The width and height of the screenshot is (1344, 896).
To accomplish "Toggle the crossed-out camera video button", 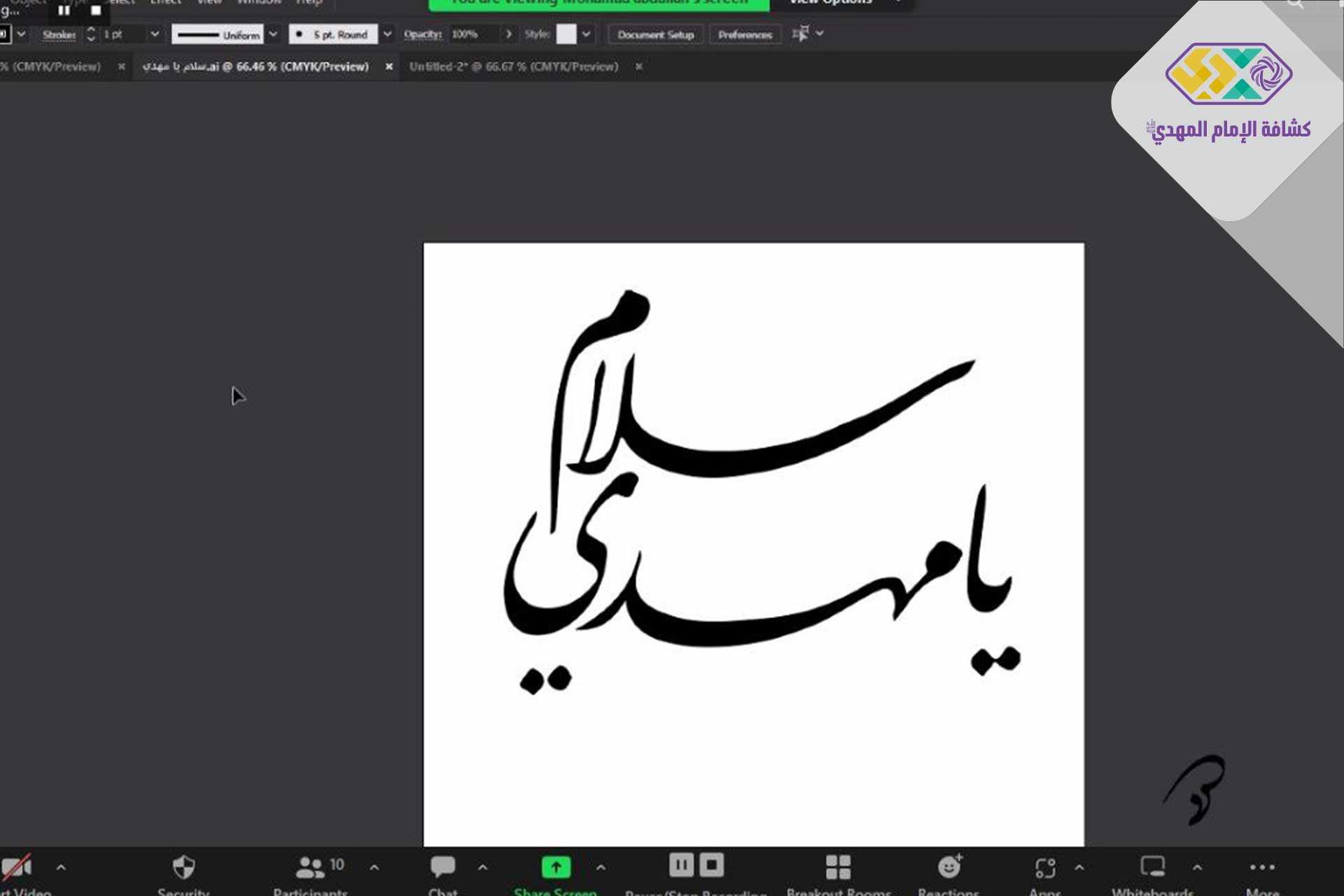I will (17, 868).
